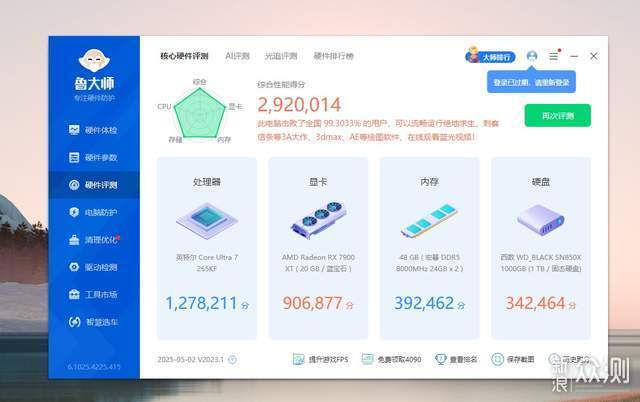This screenshot has height=402, width=640.
Task: Click the green 再次评测 button
Action: tap(558, 115)
